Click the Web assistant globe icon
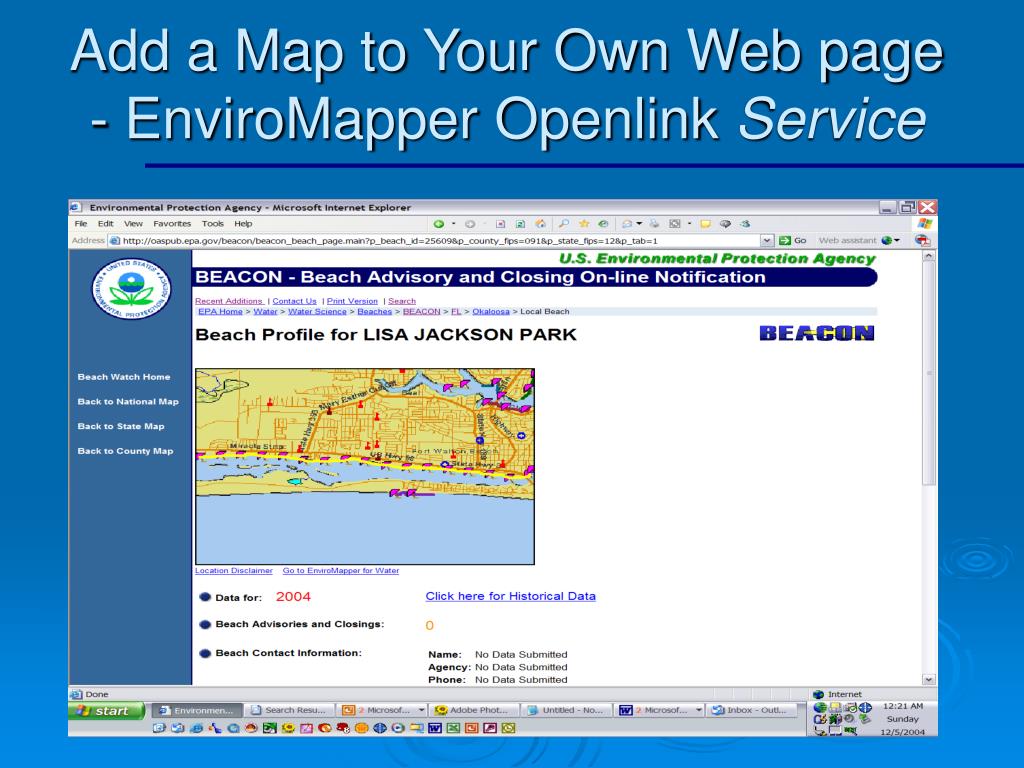This screenshot has width=1024, height=768. (x=886, y=240)
